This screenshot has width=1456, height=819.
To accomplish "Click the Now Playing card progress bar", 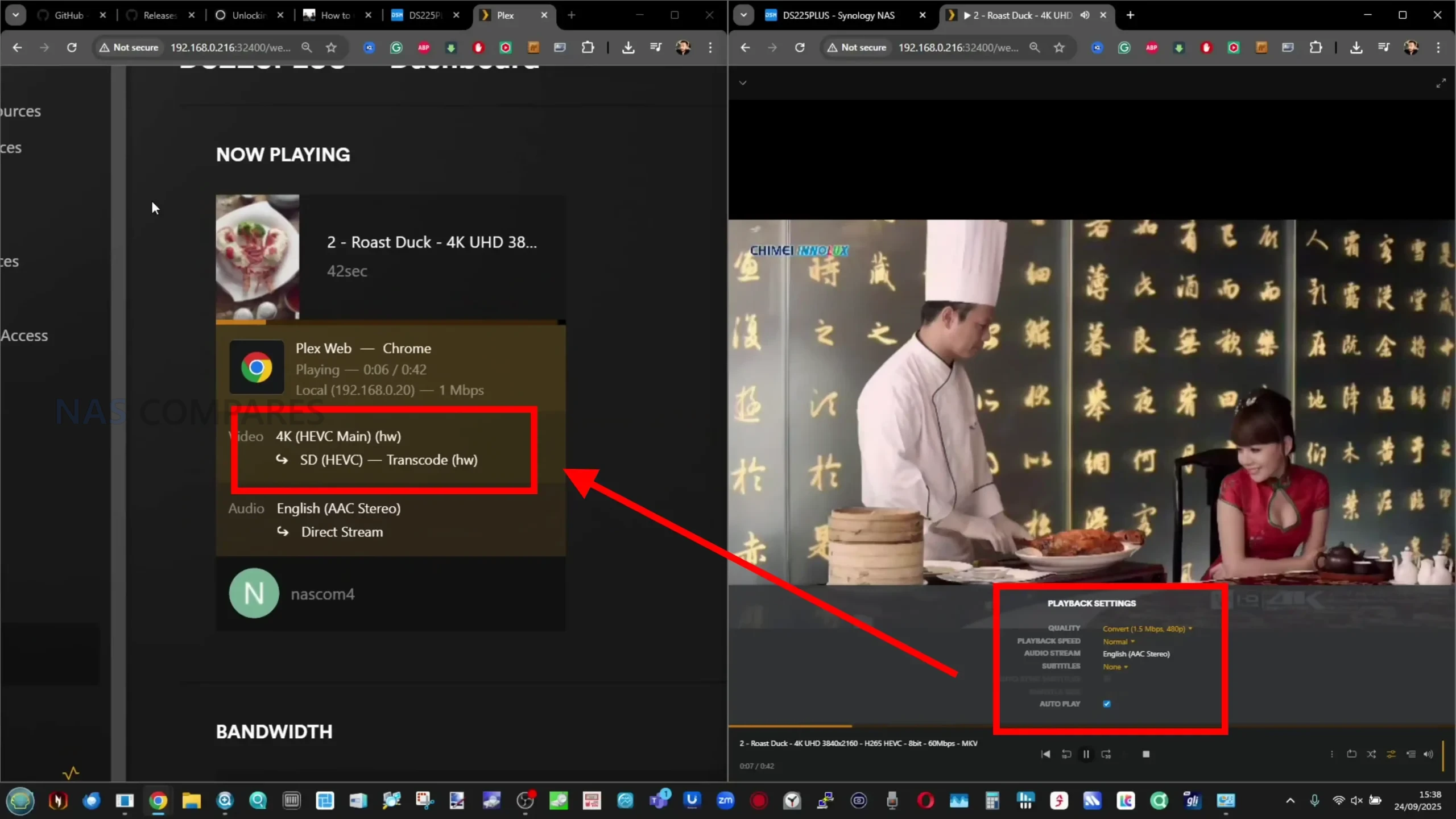I will pos(390,322).
